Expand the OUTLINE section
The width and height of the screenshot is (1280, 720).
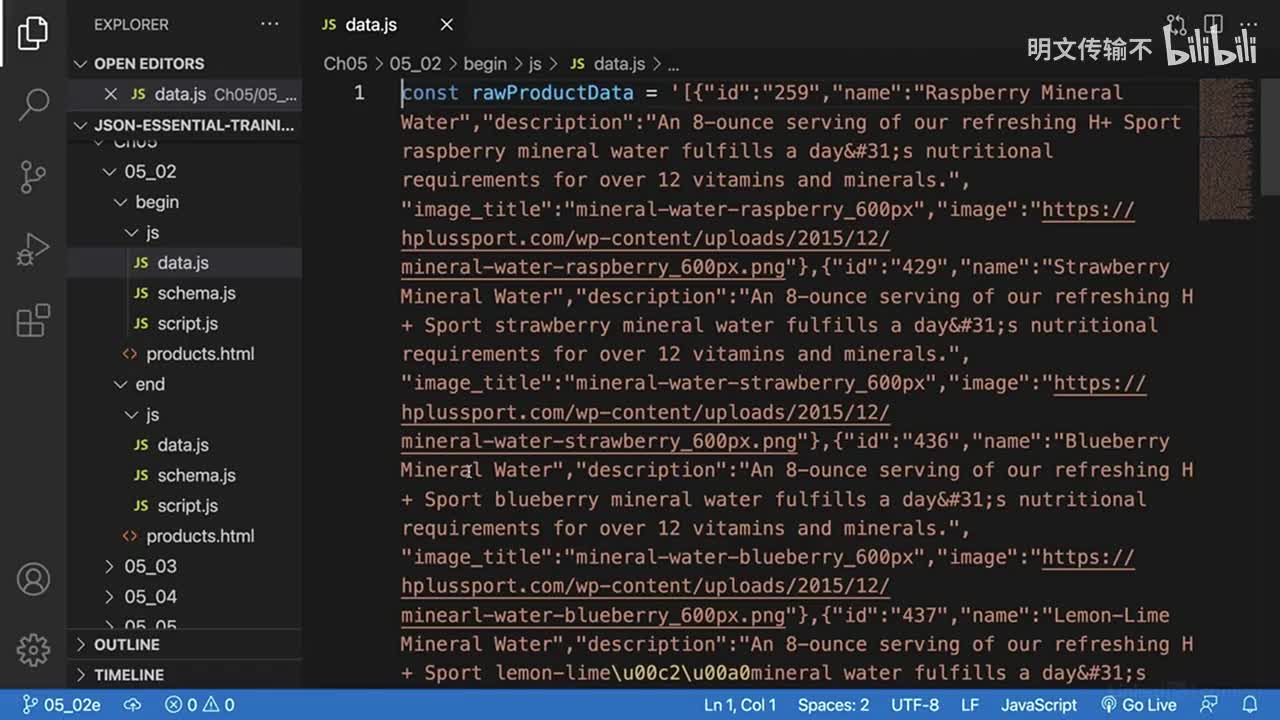pos(185,645)
